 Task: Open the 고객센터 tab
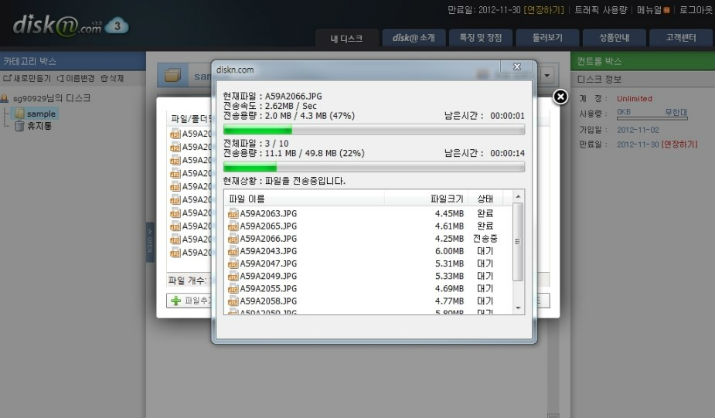tap(681, 38)
